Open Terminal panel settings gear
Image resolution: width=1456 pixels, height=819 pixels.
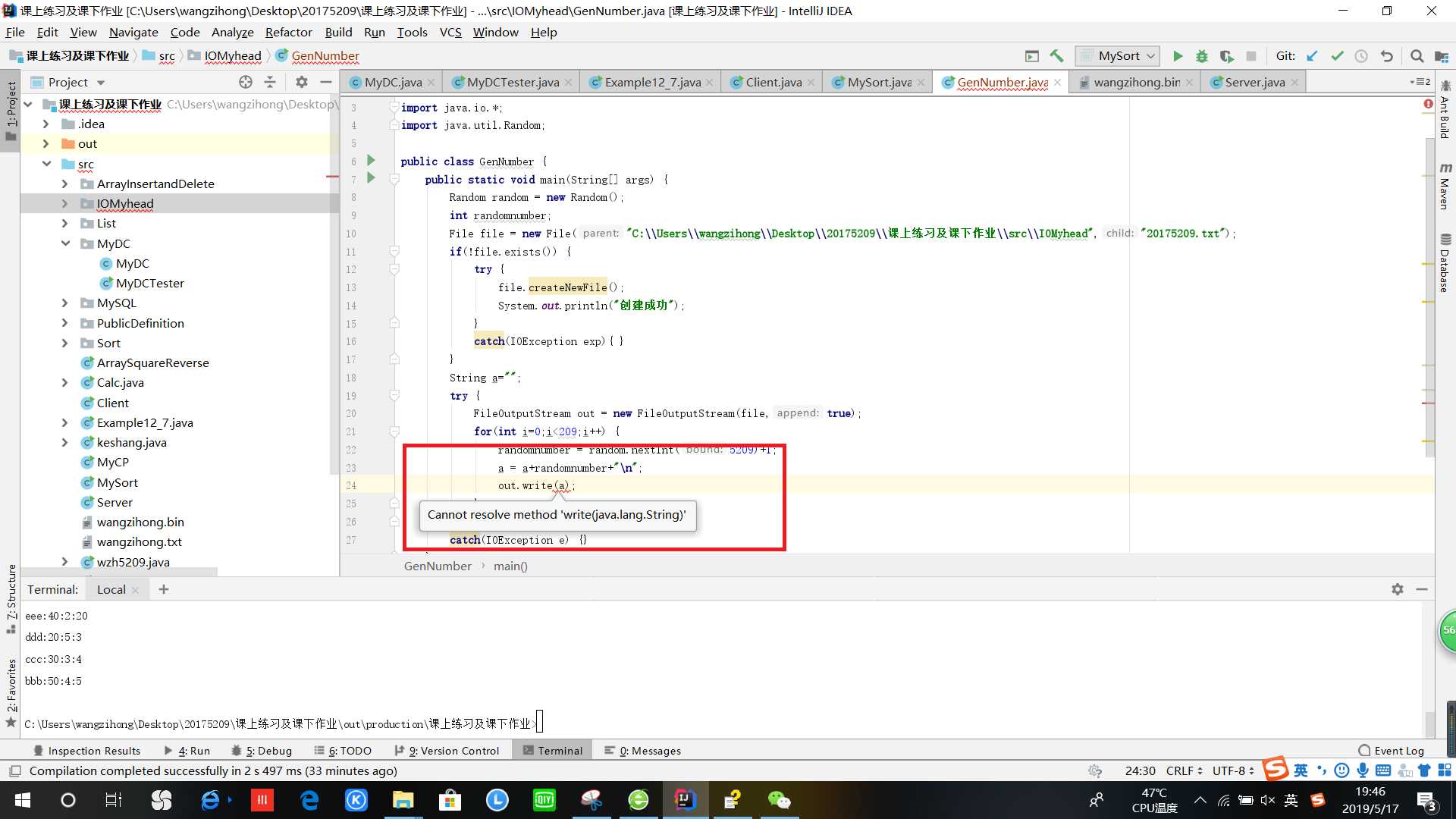[1398, 589]
